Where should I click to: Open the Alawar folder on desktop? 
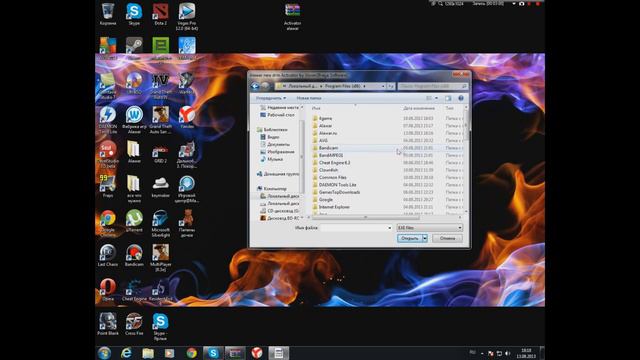point(134,152)
